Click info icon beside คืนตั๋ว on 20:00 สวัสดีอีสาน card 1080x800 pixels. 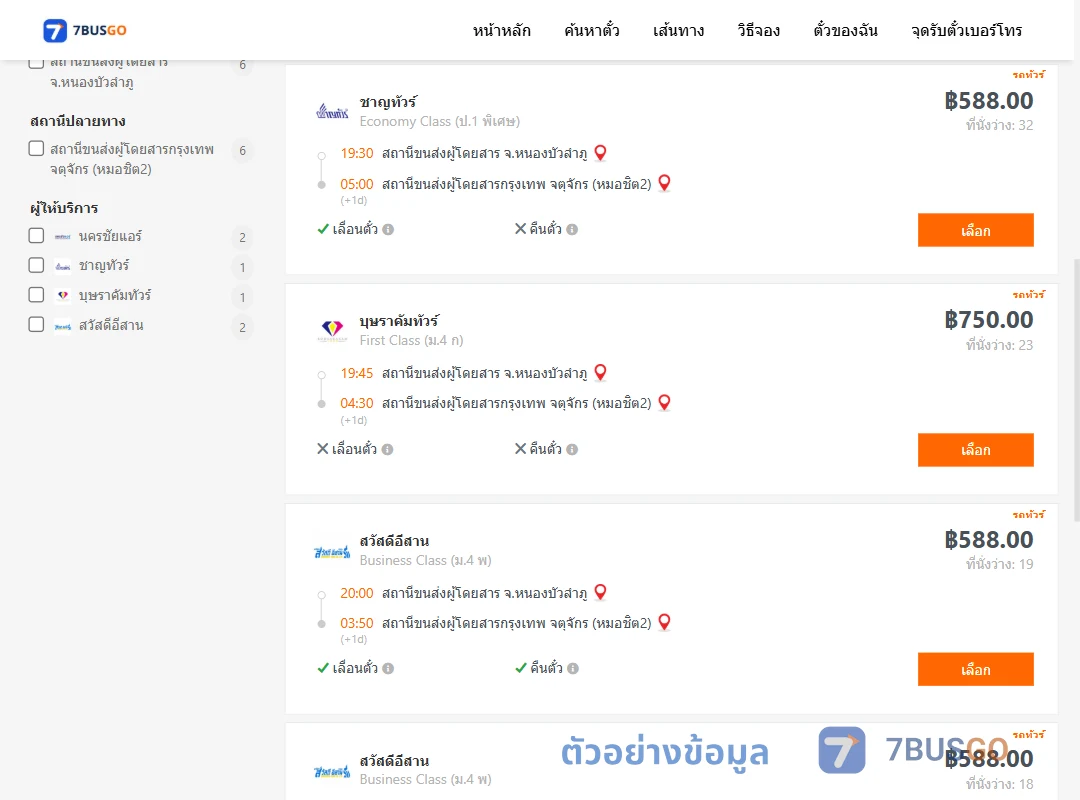pos(573,668)
